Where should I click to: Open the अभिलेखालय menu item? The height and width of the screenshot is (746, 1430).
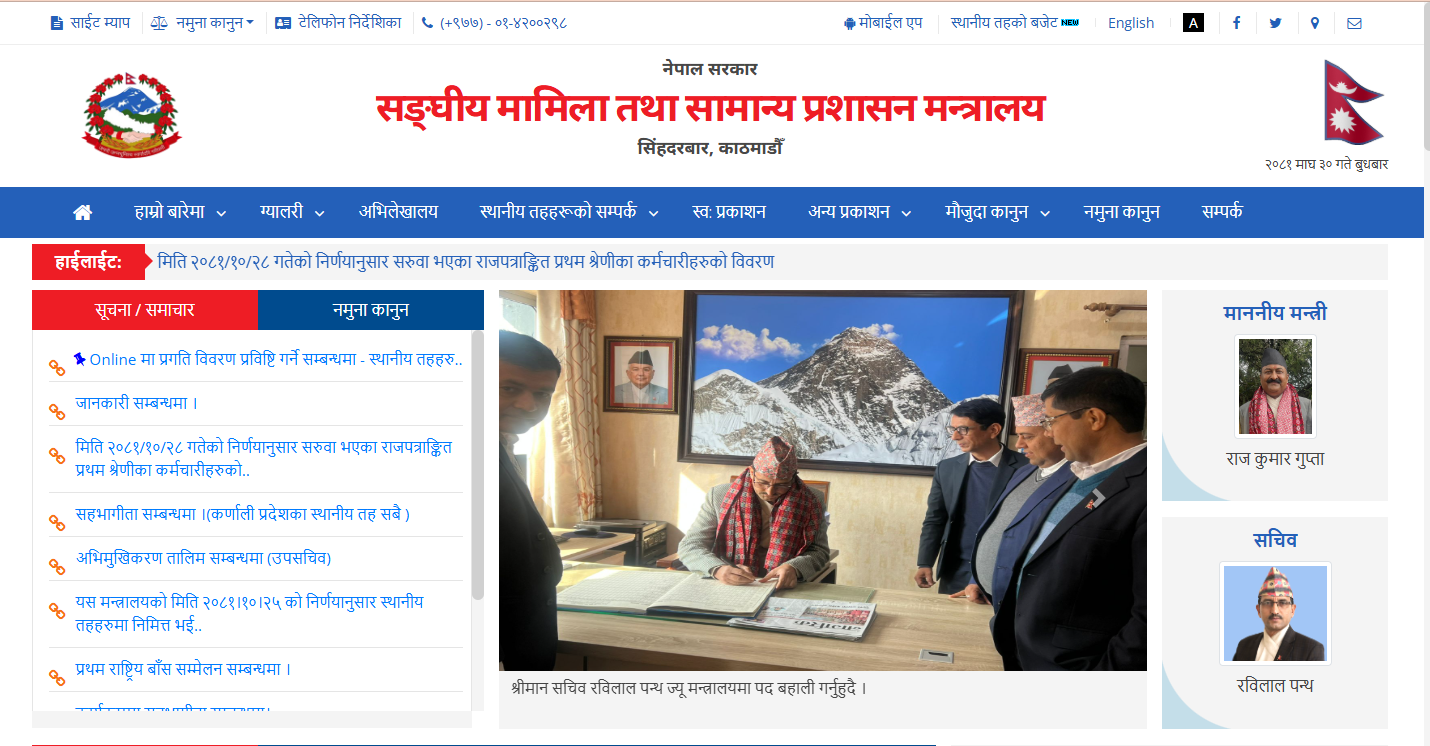tap(398, 212)
